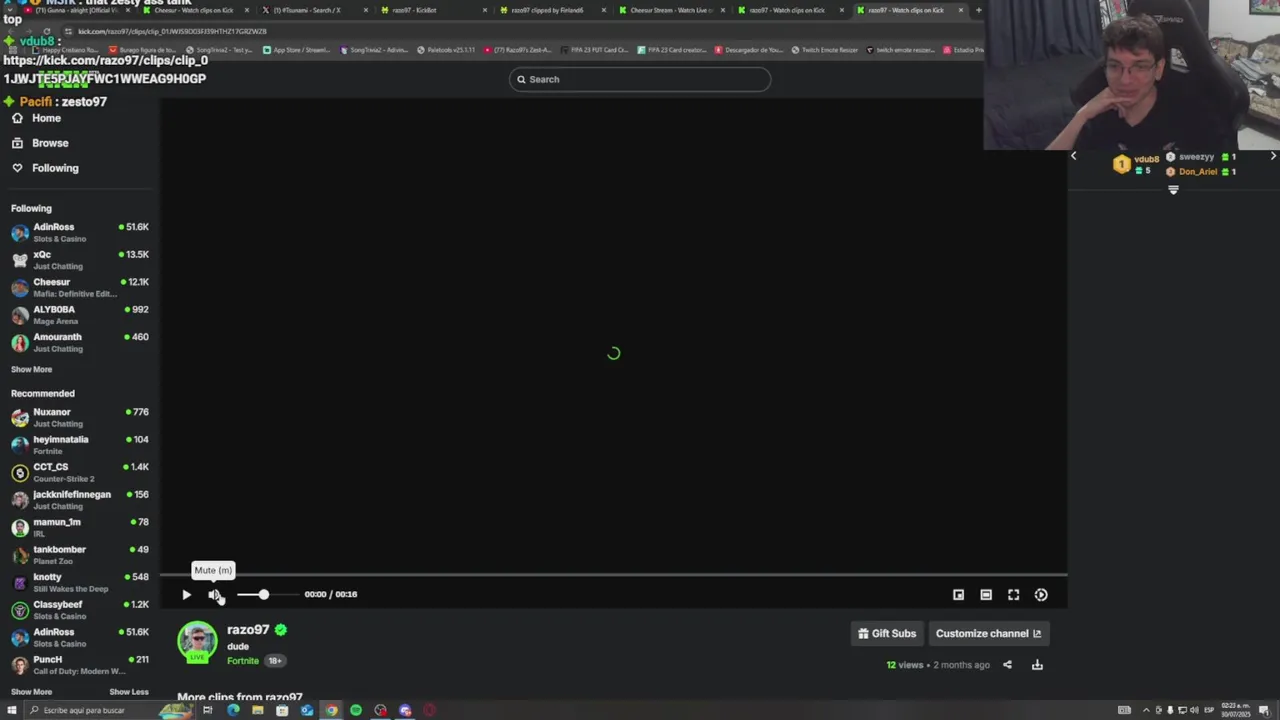This screenshot has height=720, width=1280.
Task: Open 'Twitch Emote Resizer' bookmark
Action: tap(825, 50)
